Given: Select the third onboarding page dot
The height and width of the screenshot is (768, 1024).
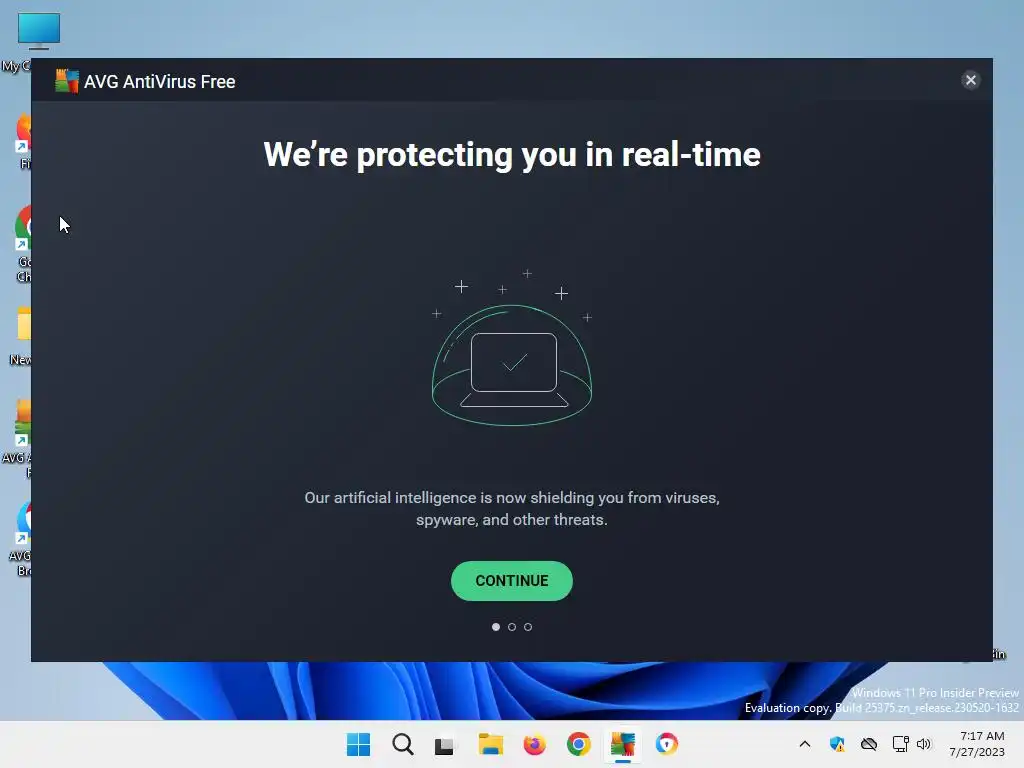Looking at the screenshot, I should tap(528, 627).
